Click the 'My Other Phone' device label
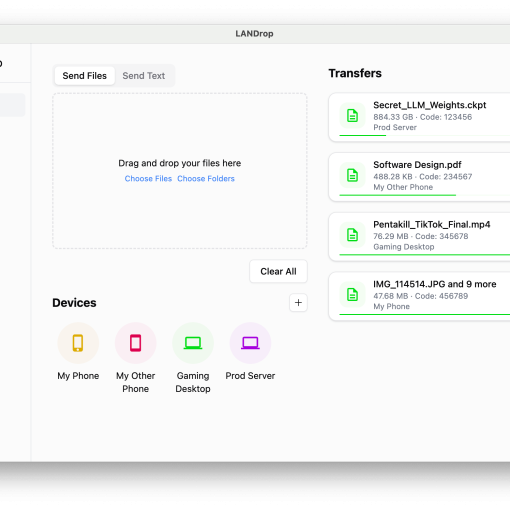The width and height of the screenshot is (510, 510). [x=135, y=382]
